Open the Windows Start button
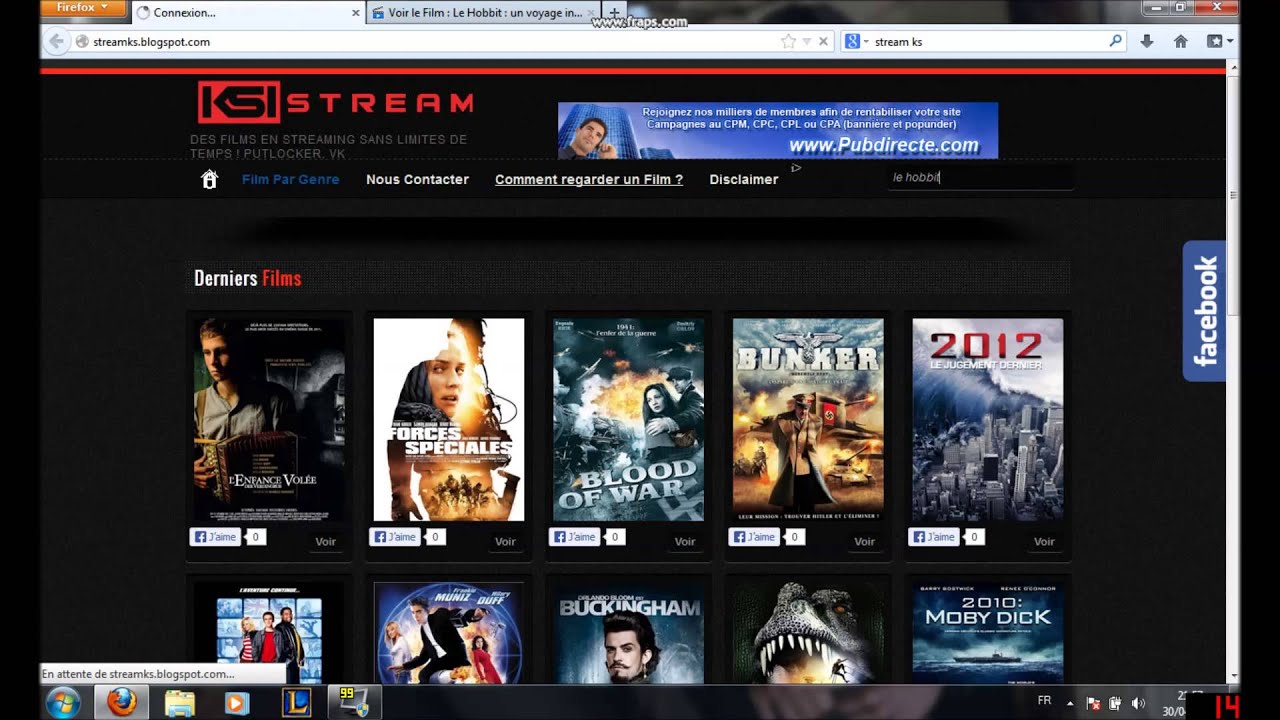Screen dimensions: 1280x720 click(x=63, y=702)
